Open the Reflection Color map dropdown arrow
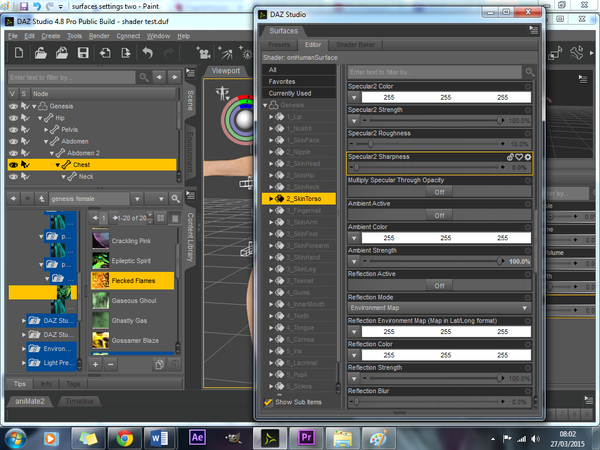 click(x=354, y=355)
